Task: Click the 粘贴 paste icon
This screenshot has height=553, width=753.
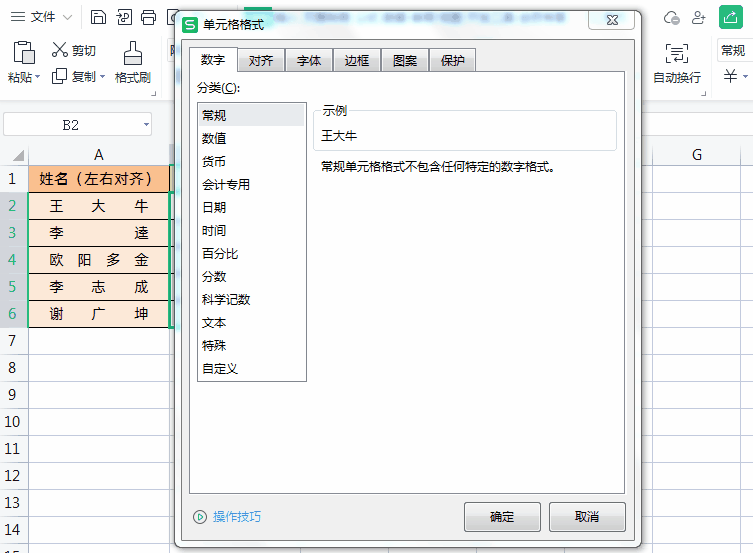Action: pyautogui.click(x=24, y=52)
